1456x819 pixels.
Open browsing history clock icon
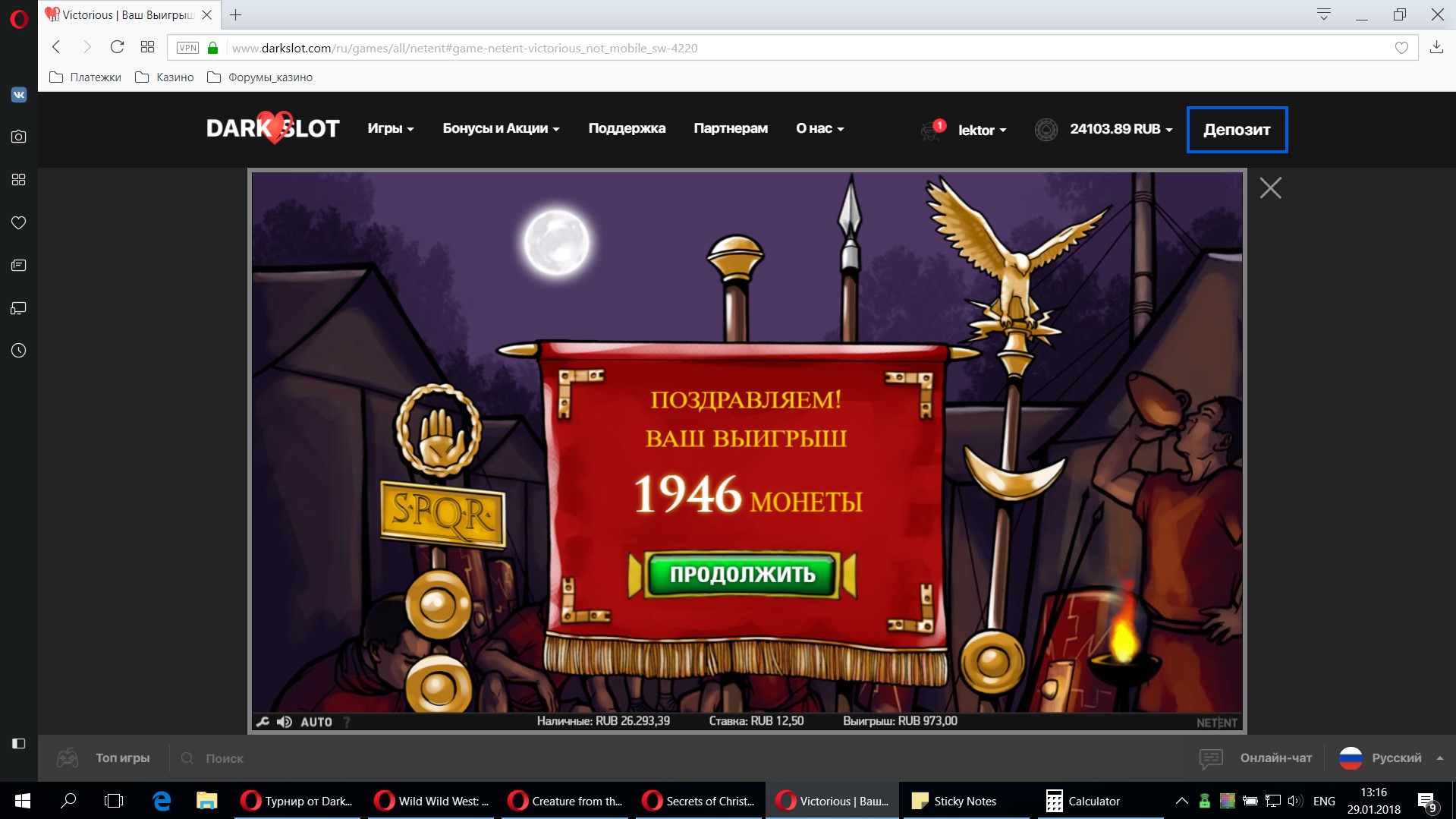pos(19,351)
